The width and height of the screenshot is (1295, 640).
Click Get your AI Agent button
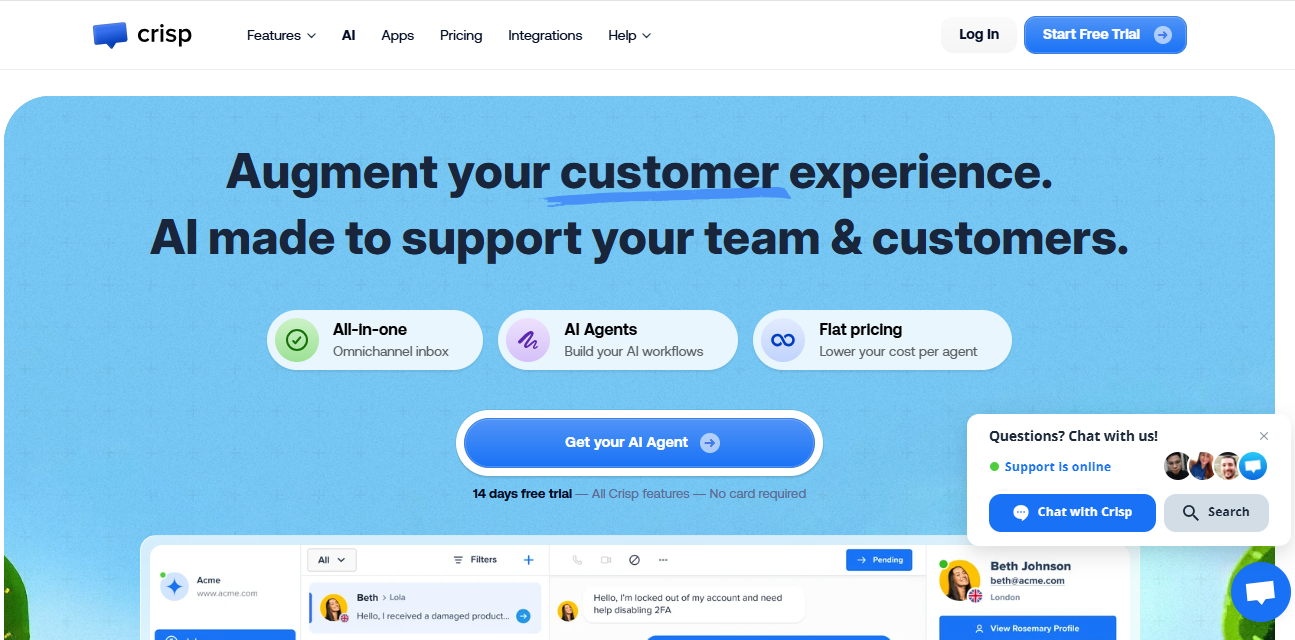pyautogui.click(x=640, y=443)
